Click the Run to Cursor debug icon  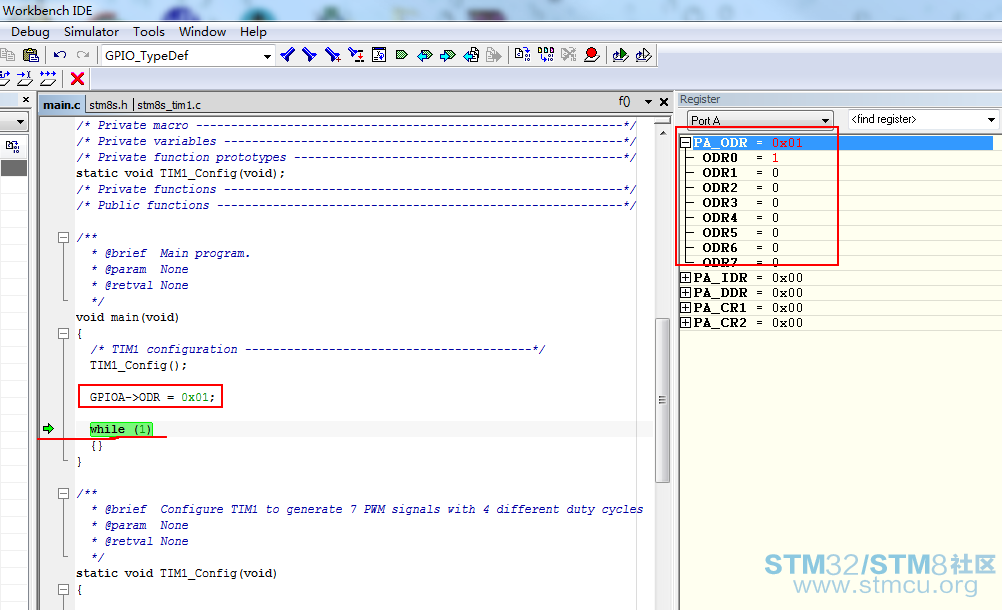(25, 79)
